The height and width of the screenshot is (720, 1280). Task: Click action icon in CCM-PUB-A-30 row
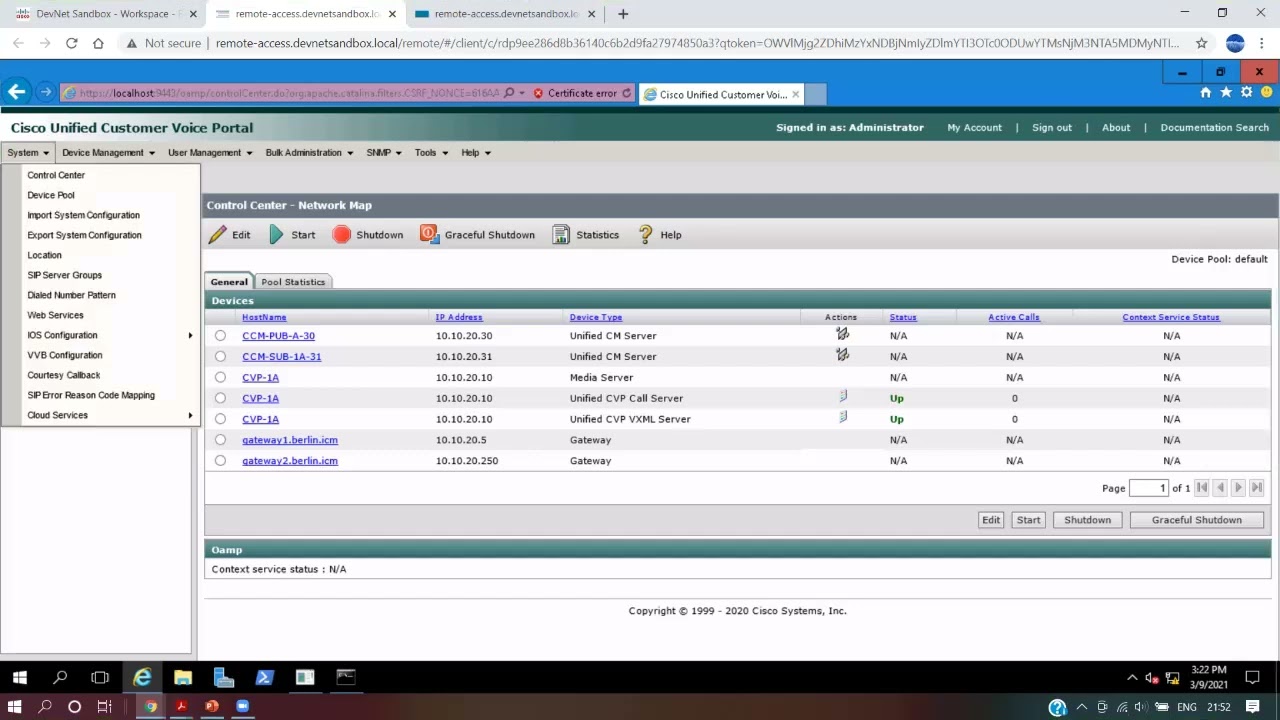tap(842, 334)
